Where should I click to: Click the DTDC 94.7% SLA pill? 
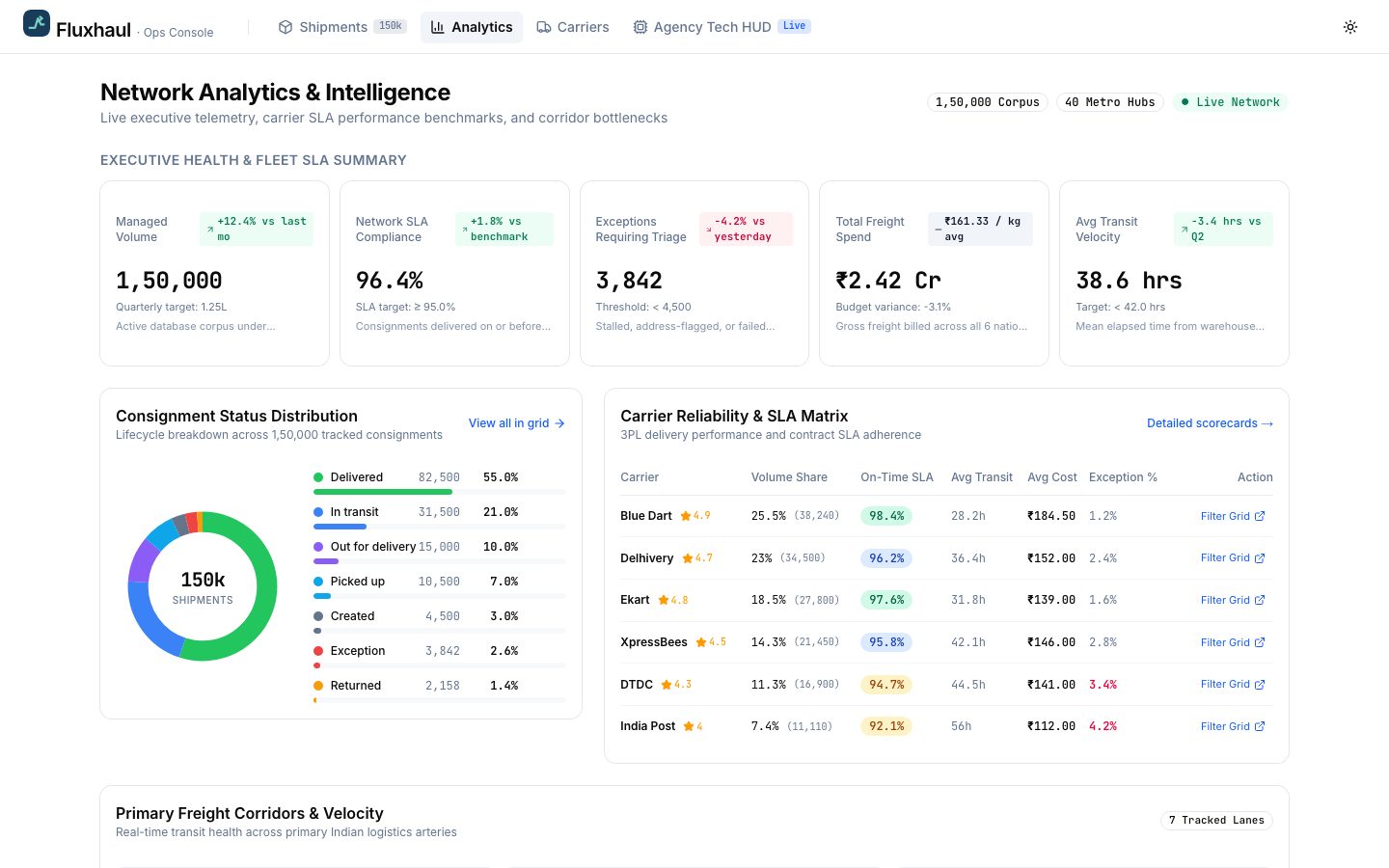pyautogui.click(x=886, y=685)
